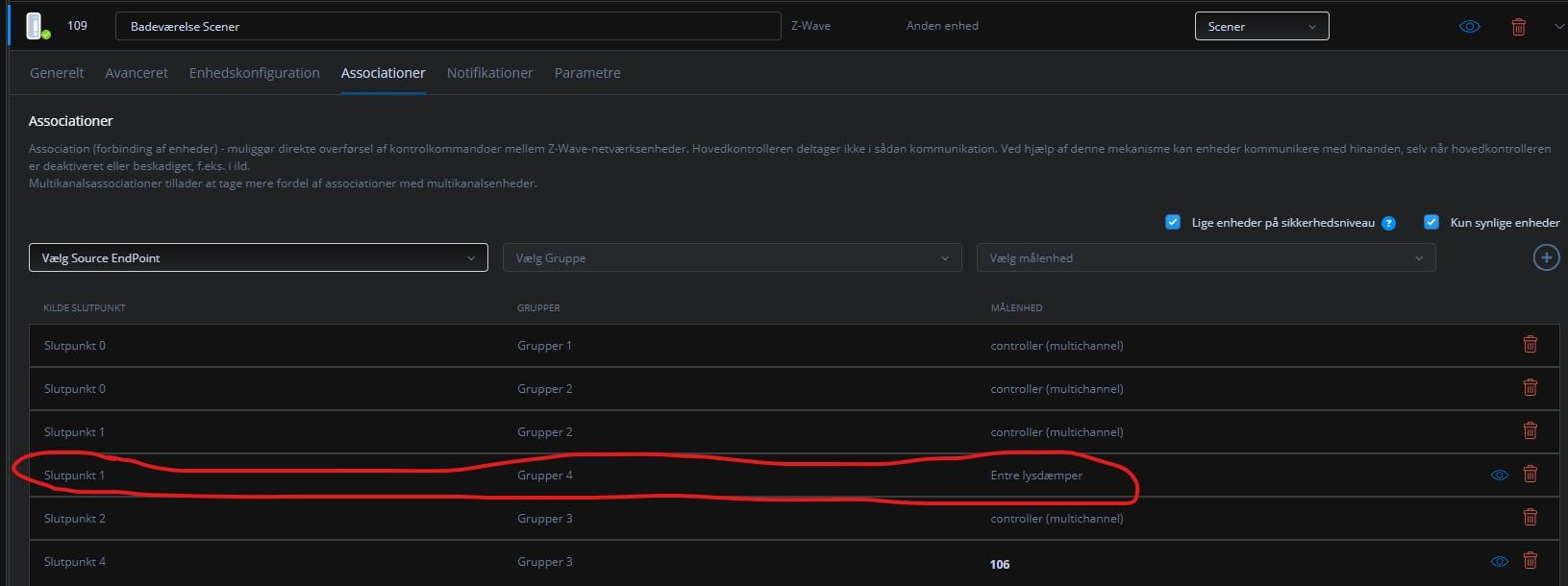The image size is (1568, 586).
Task: Click the add association plus icon
Action: [x=1545, y=257]
